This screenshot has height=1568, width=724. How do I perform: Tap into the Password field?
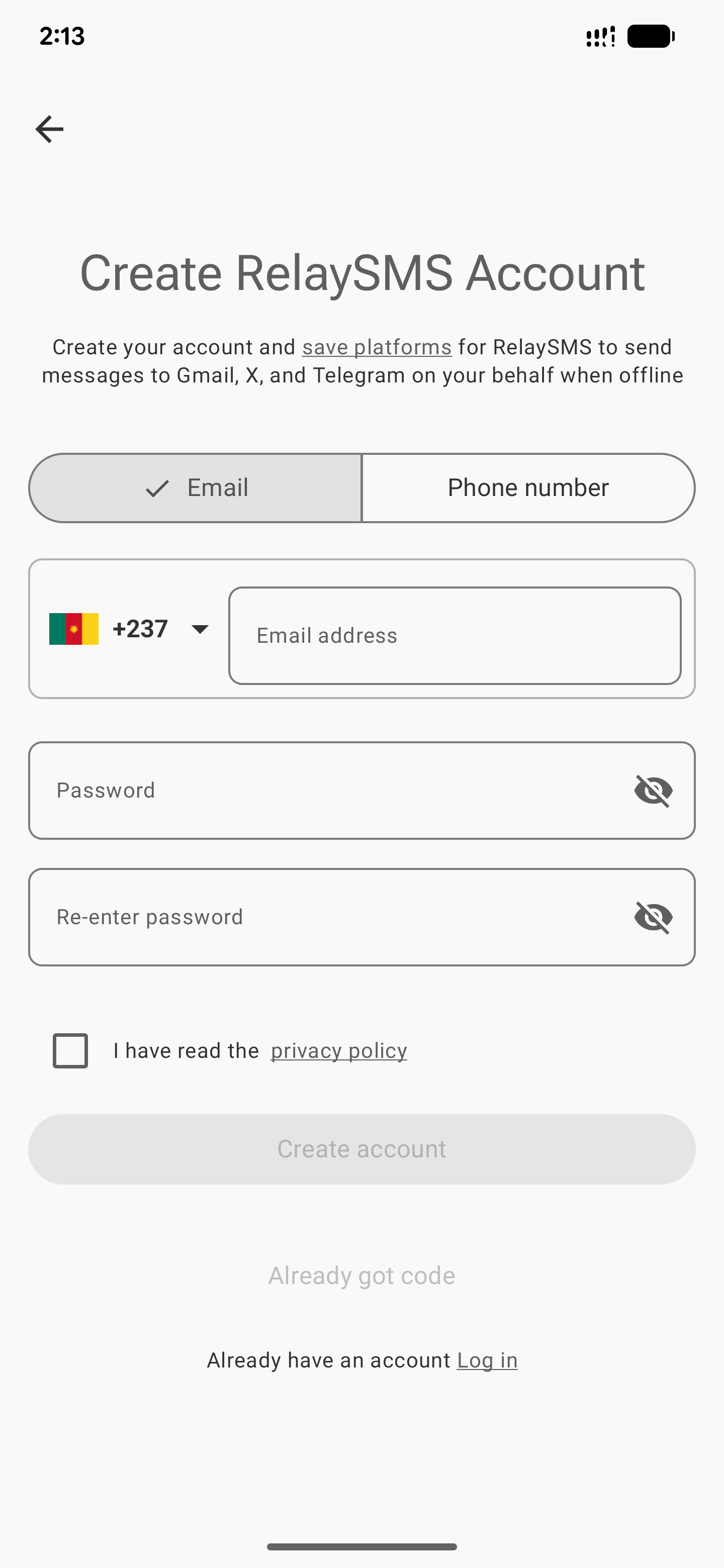coord(329,791)
